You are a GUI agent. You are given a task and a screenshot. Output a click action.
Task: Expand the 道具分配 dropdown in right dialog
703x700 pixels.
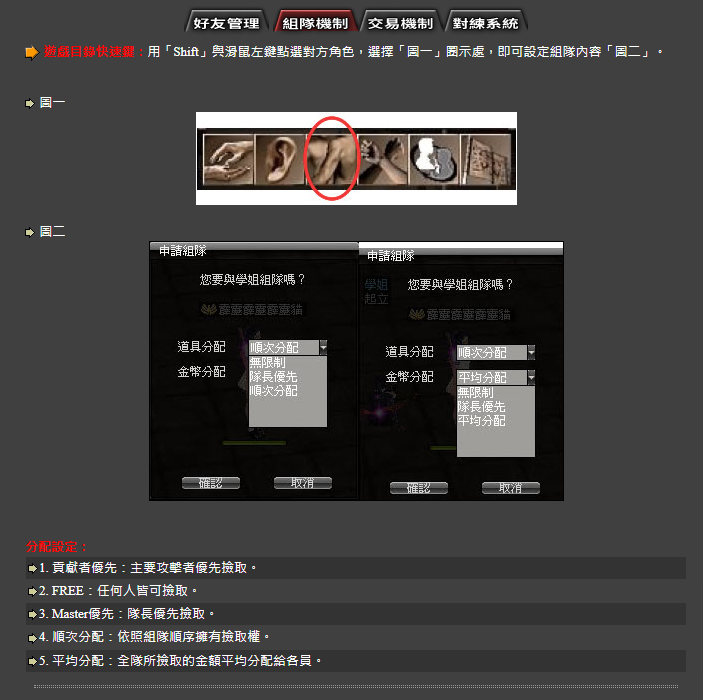530,353
